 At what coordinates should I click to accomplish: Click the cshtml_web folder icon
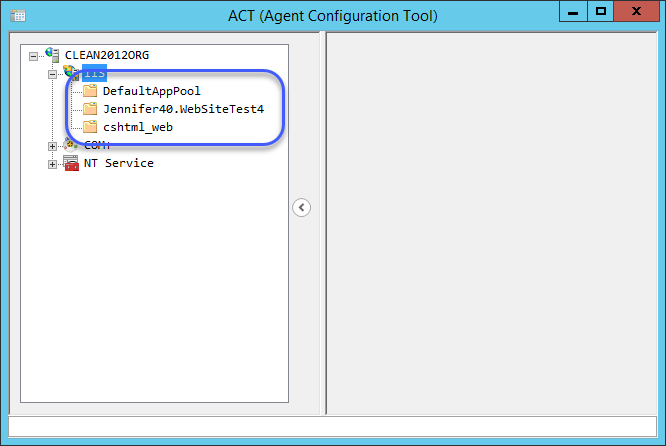click(x=90, y=127)
